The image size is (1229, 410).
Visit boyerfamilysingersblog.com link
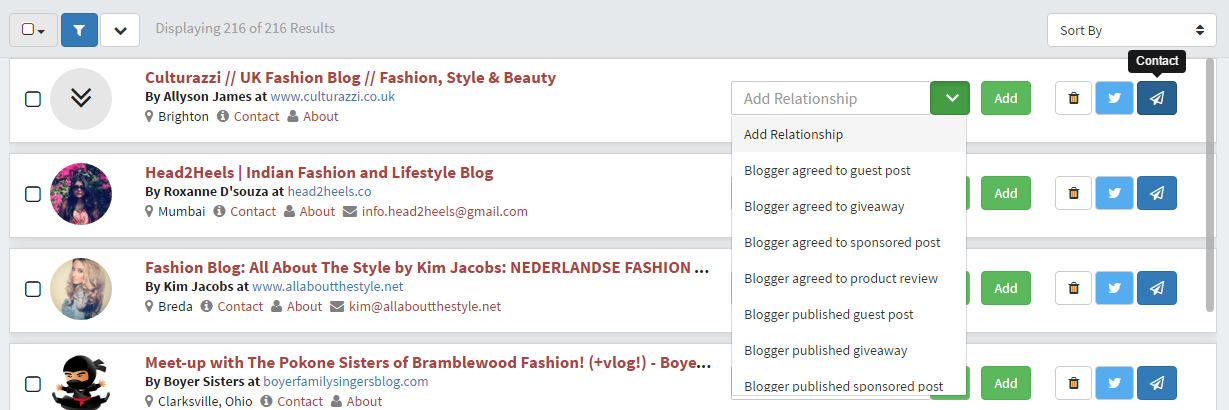coord(345,382)
